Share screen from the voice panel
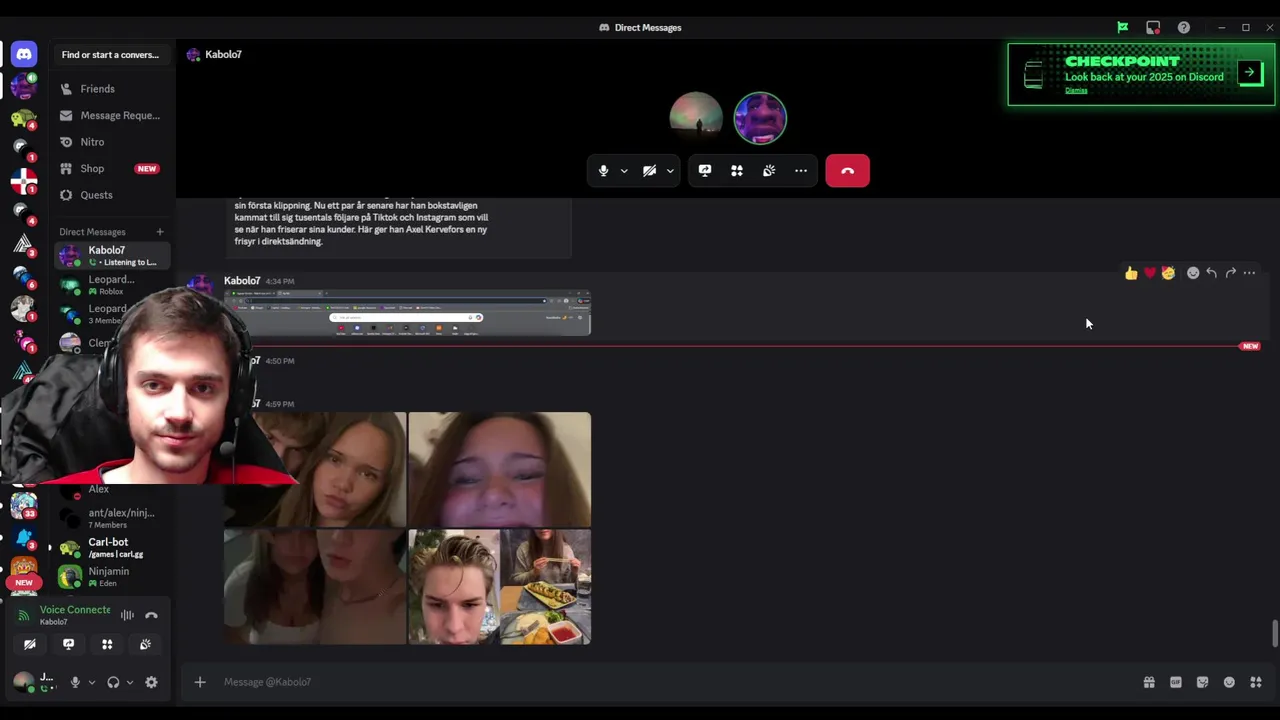Image resolution: width=1280 pixels, height=720 pixels. (x=68, y=645)
